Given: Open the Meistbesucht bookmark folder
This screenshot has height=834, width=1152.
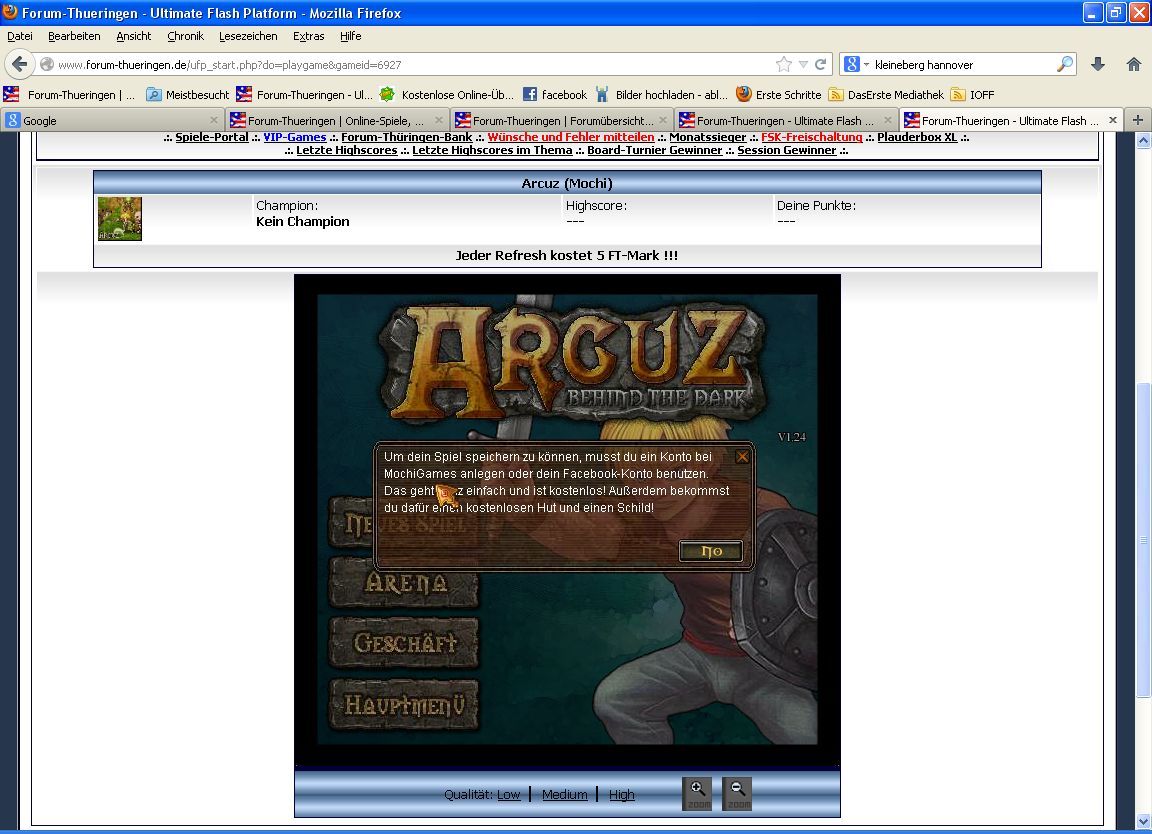Looking at the screenshot, I should (187, 94).
